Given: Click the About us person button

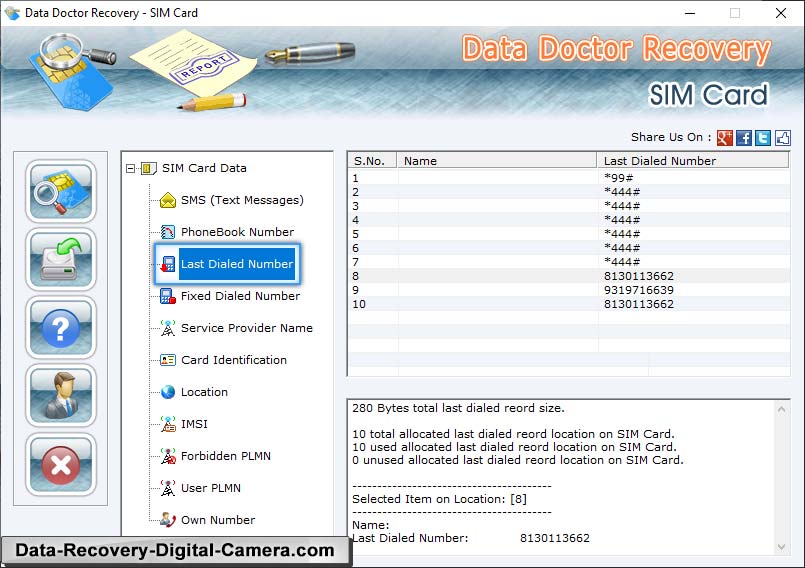Looking at the screenshot, I should click(61, 395).
